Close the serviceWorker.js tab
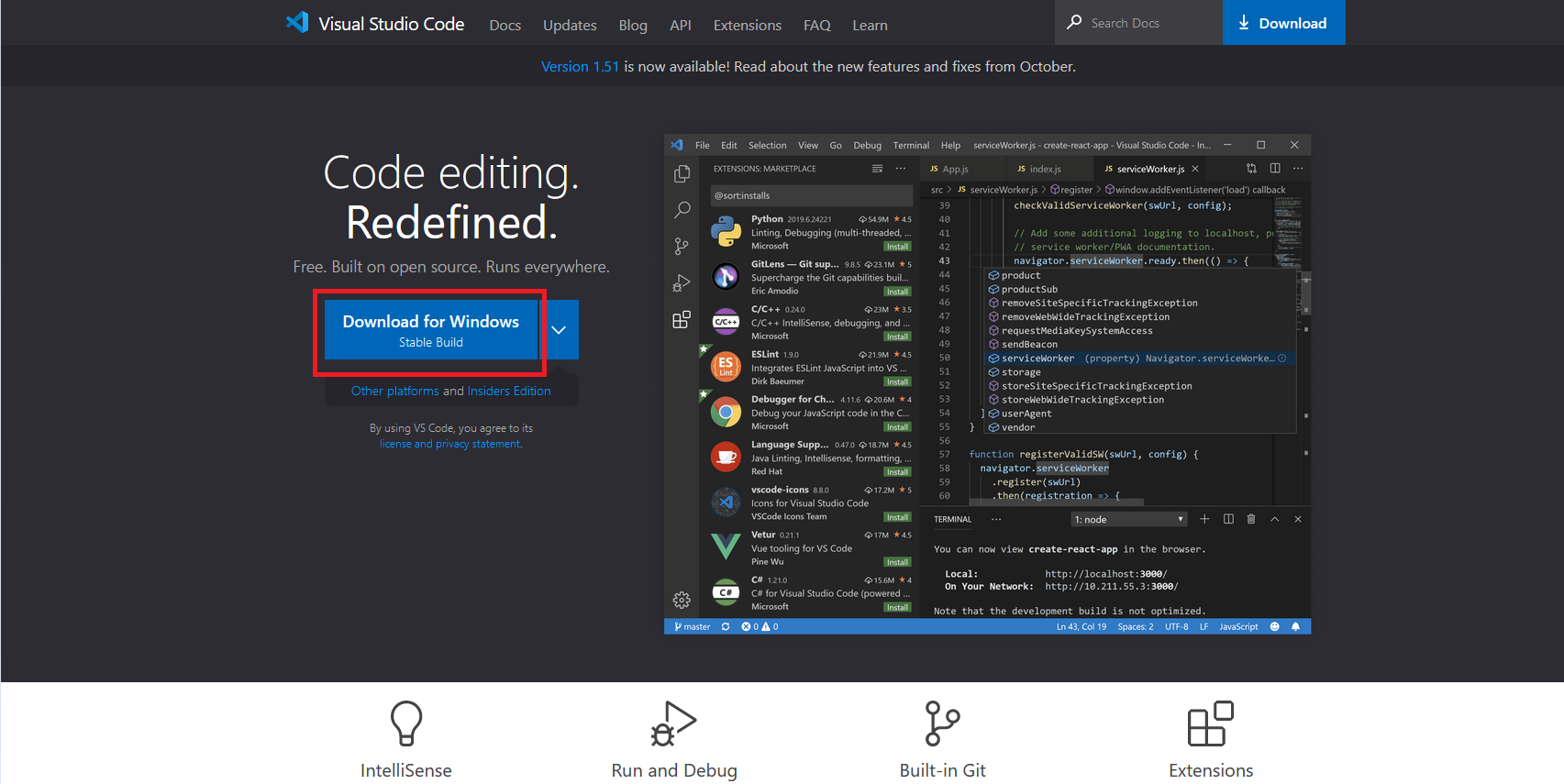Screen dimensions: 1564x784 tap(1195, 169)
